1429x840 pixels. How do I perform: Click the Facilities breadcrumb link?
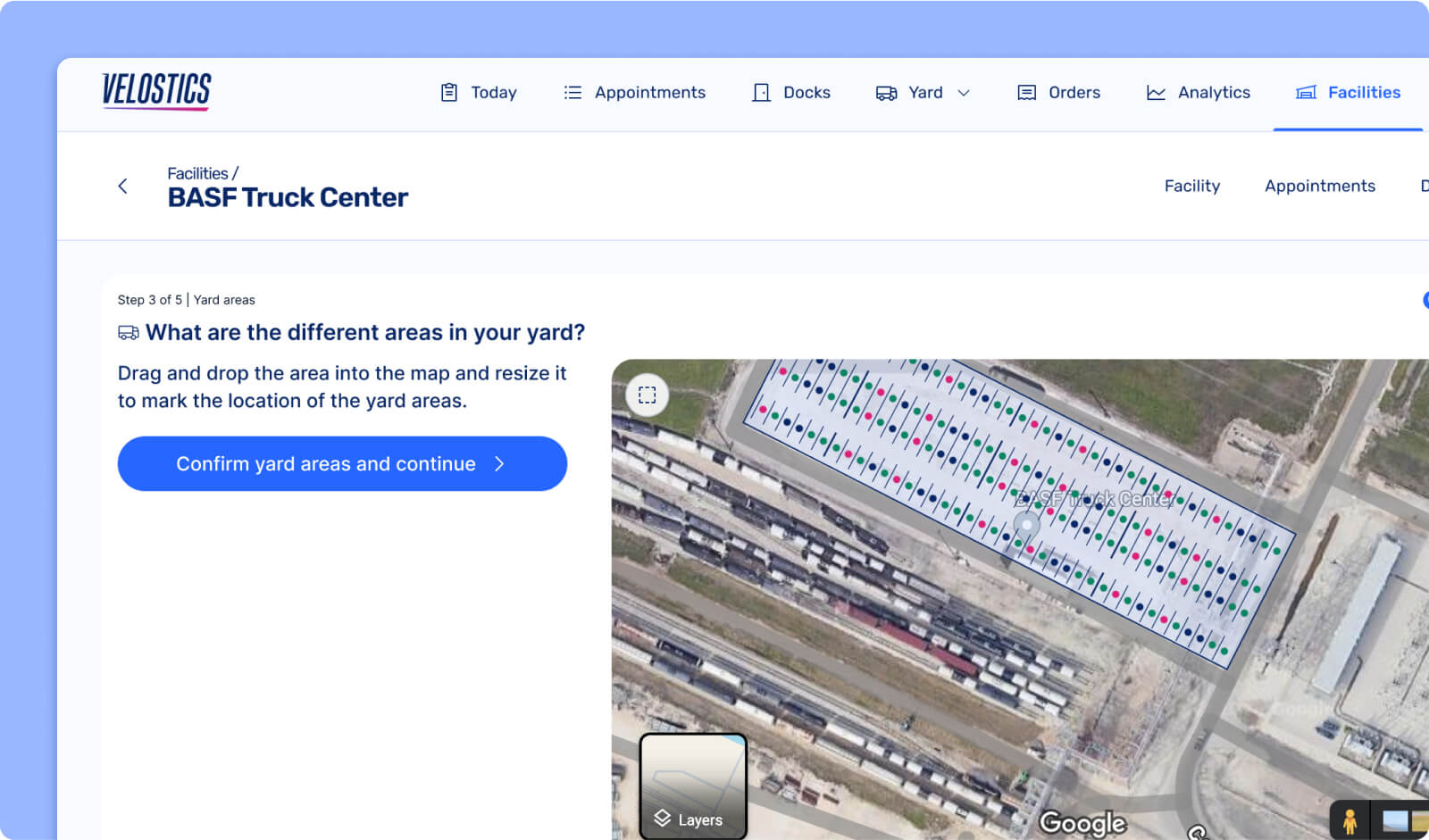click(x=197, y=173)
